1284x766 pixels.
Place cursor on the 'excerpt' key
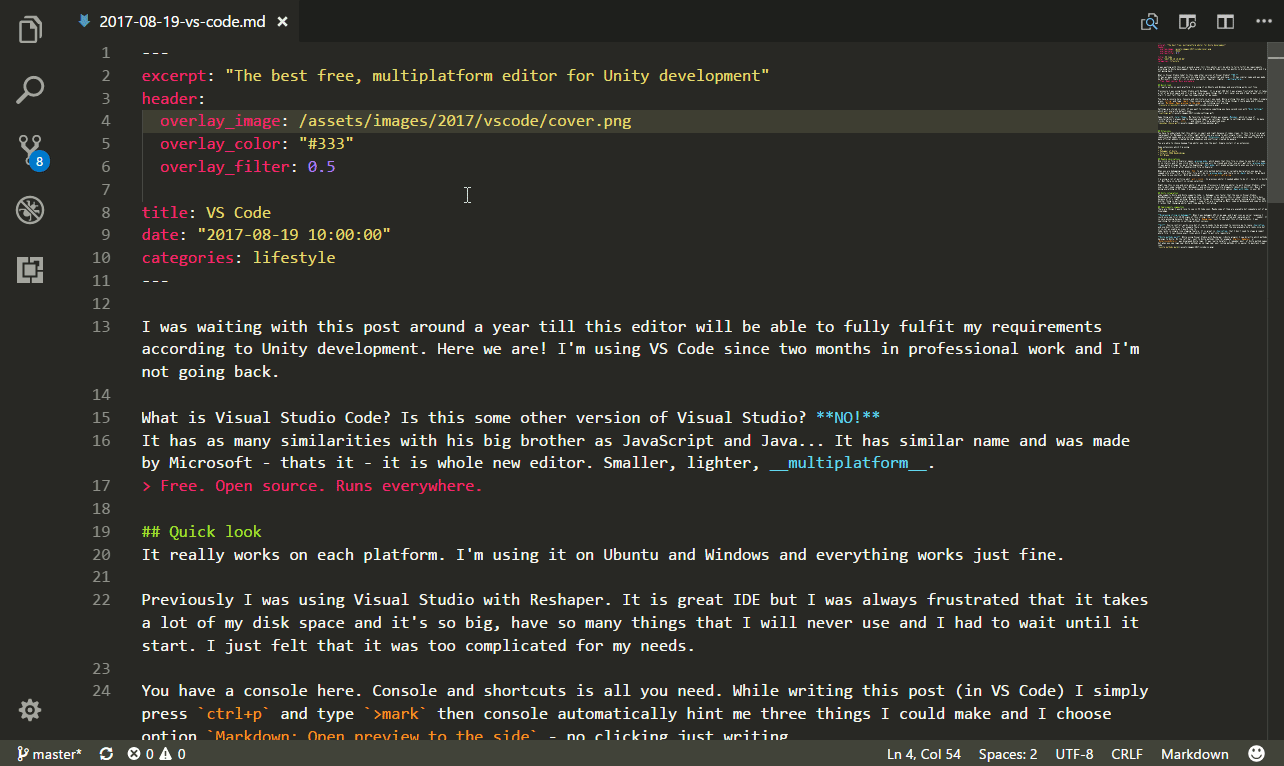coord(174,75)
